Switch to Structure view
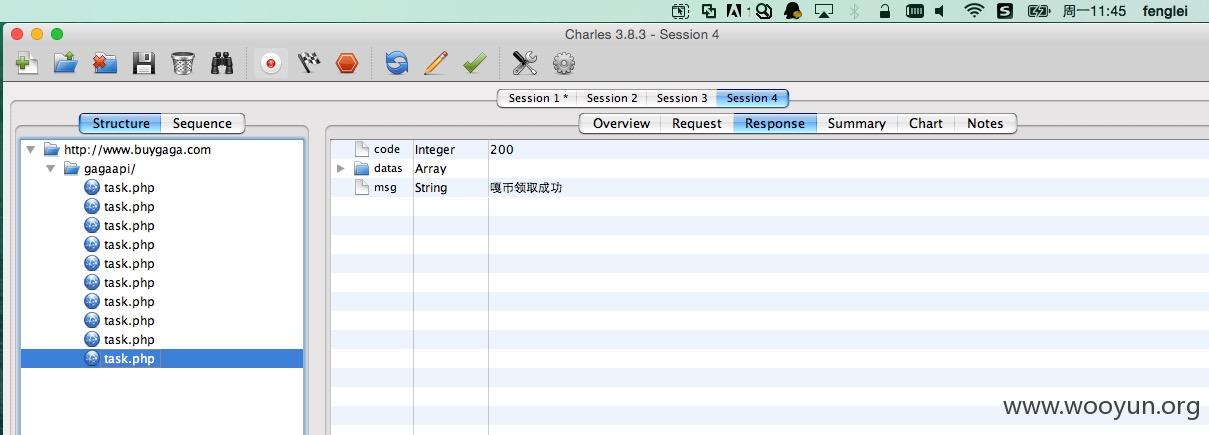This screenshot has height=435, width=1209. tap(121, 123)
